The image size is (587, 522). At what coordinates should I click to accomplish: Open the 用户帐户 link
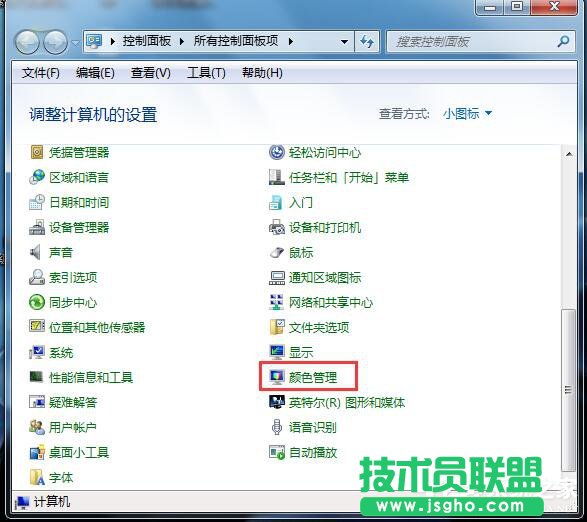(73, 427)
